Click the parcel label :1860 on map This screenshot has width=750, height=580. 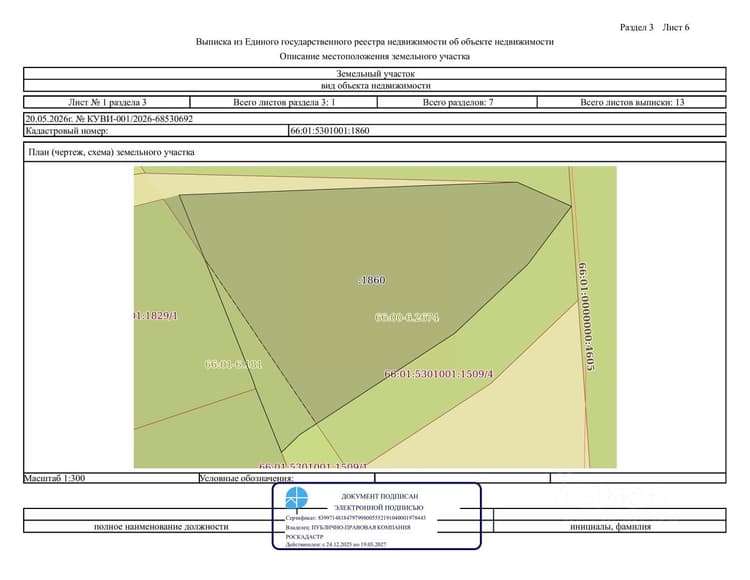[x=372, y=280]
